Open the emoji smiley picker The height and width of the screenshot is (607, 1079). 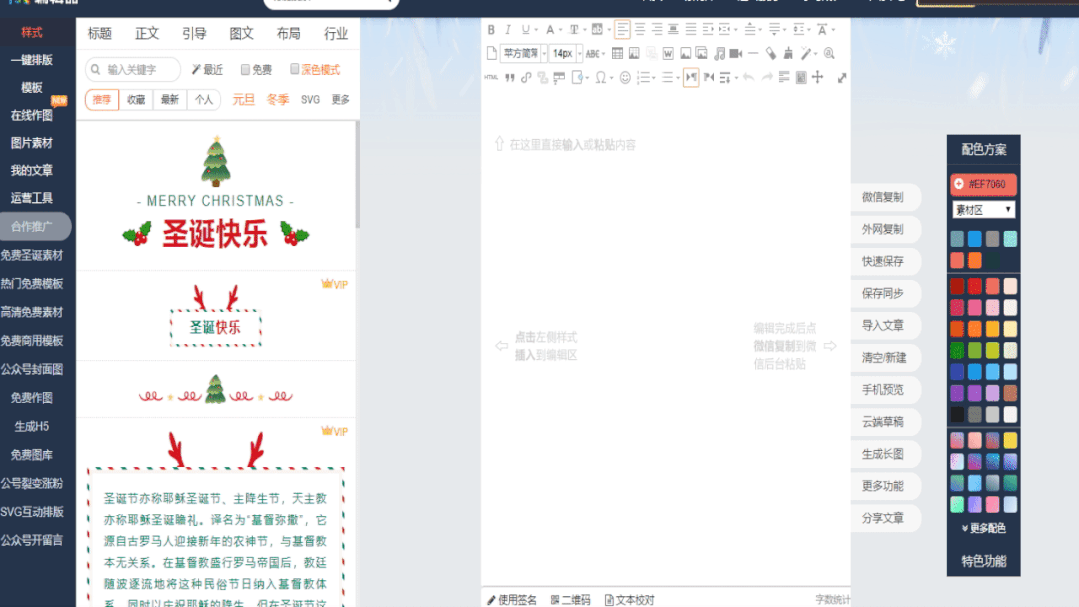(x=625, y=77)
